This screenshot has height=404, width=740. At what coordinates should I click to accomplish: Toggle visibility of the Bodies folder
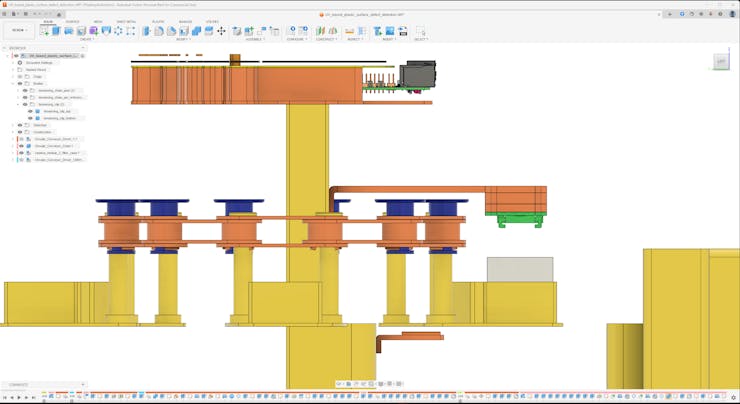point(19,83)
